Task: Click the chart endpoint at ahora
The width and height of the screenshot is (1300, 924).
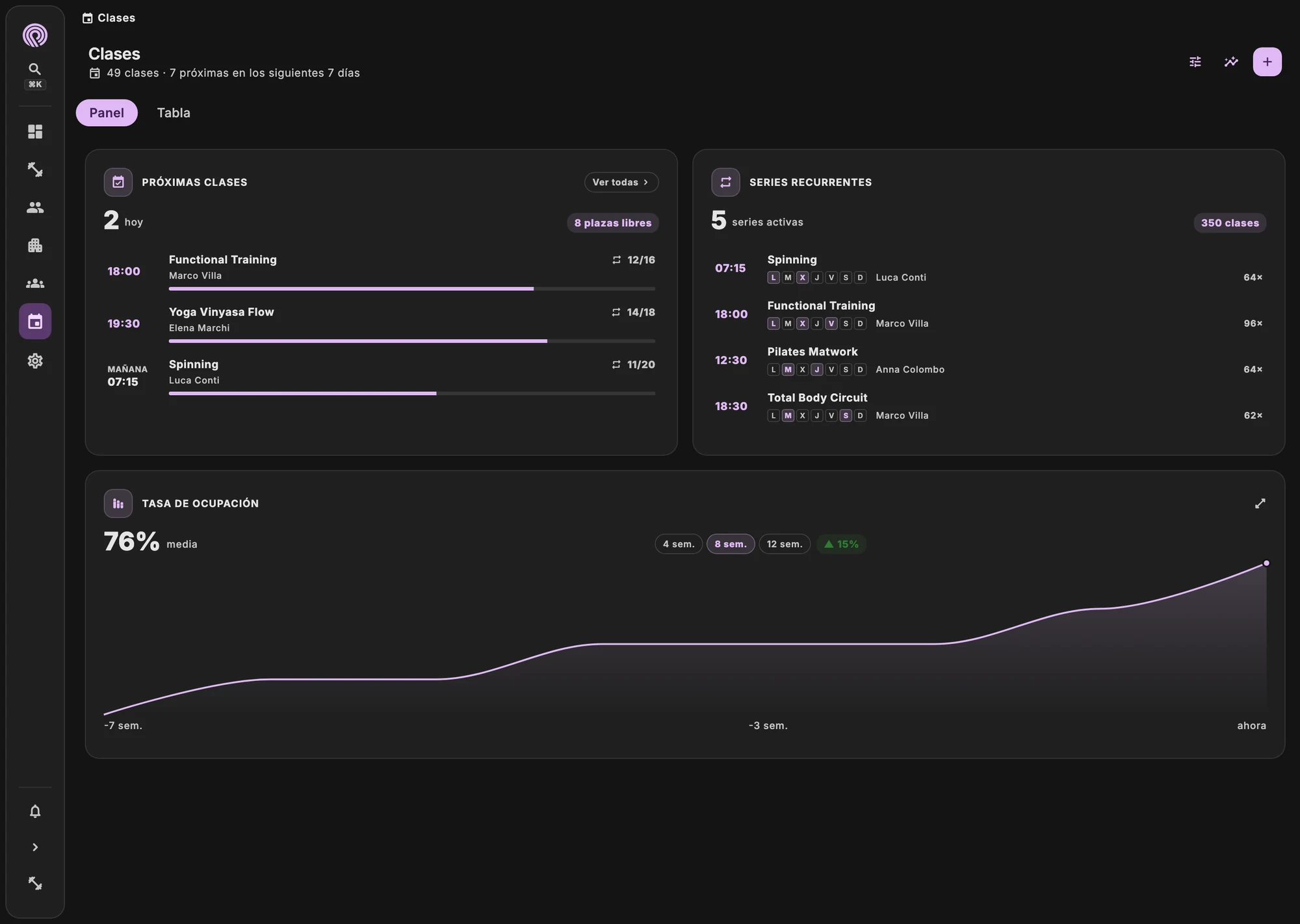Action: 1266,563
